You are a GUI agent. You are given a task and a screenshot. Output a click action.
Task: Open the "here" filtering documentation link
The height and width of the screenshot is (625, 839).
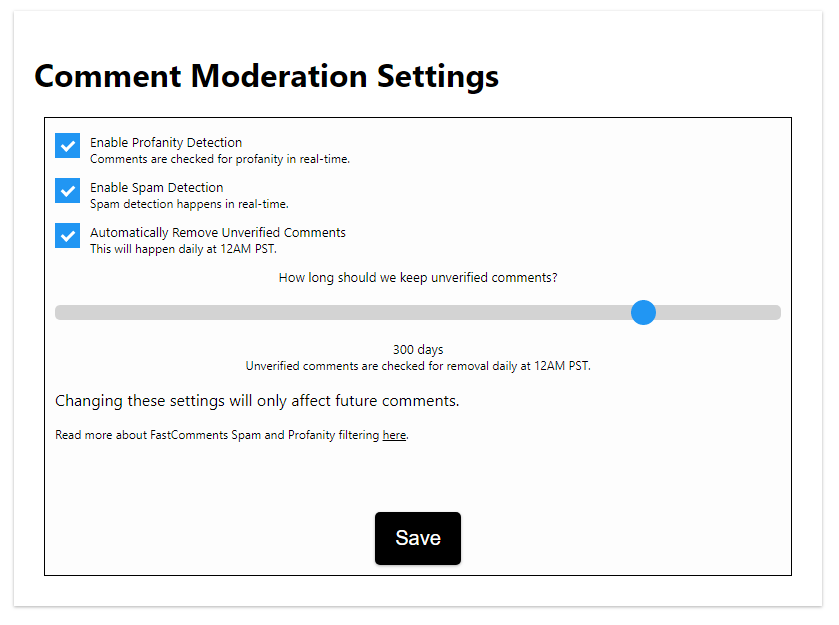[x=394, y=436]
